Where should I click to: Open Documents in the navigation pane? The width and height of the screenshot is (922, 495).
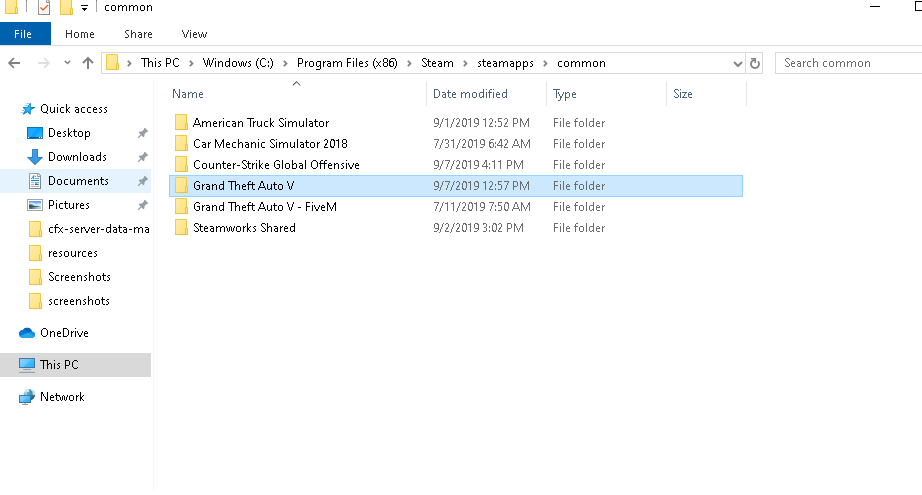click(78, 181)
